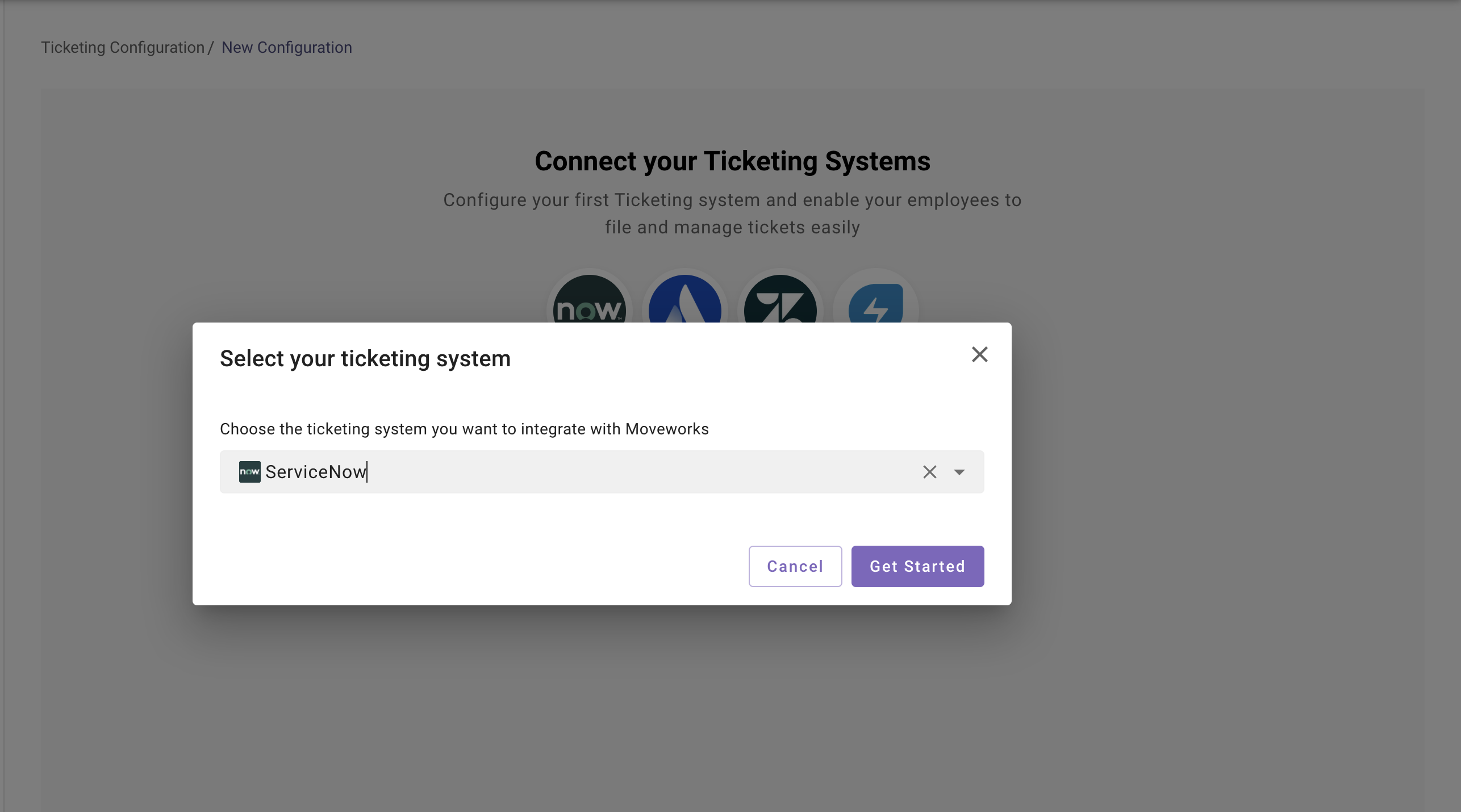This screenshot has width=1461, height=812.
Task: Place cursor after the ServiceNow text
Action: point(368,472)
